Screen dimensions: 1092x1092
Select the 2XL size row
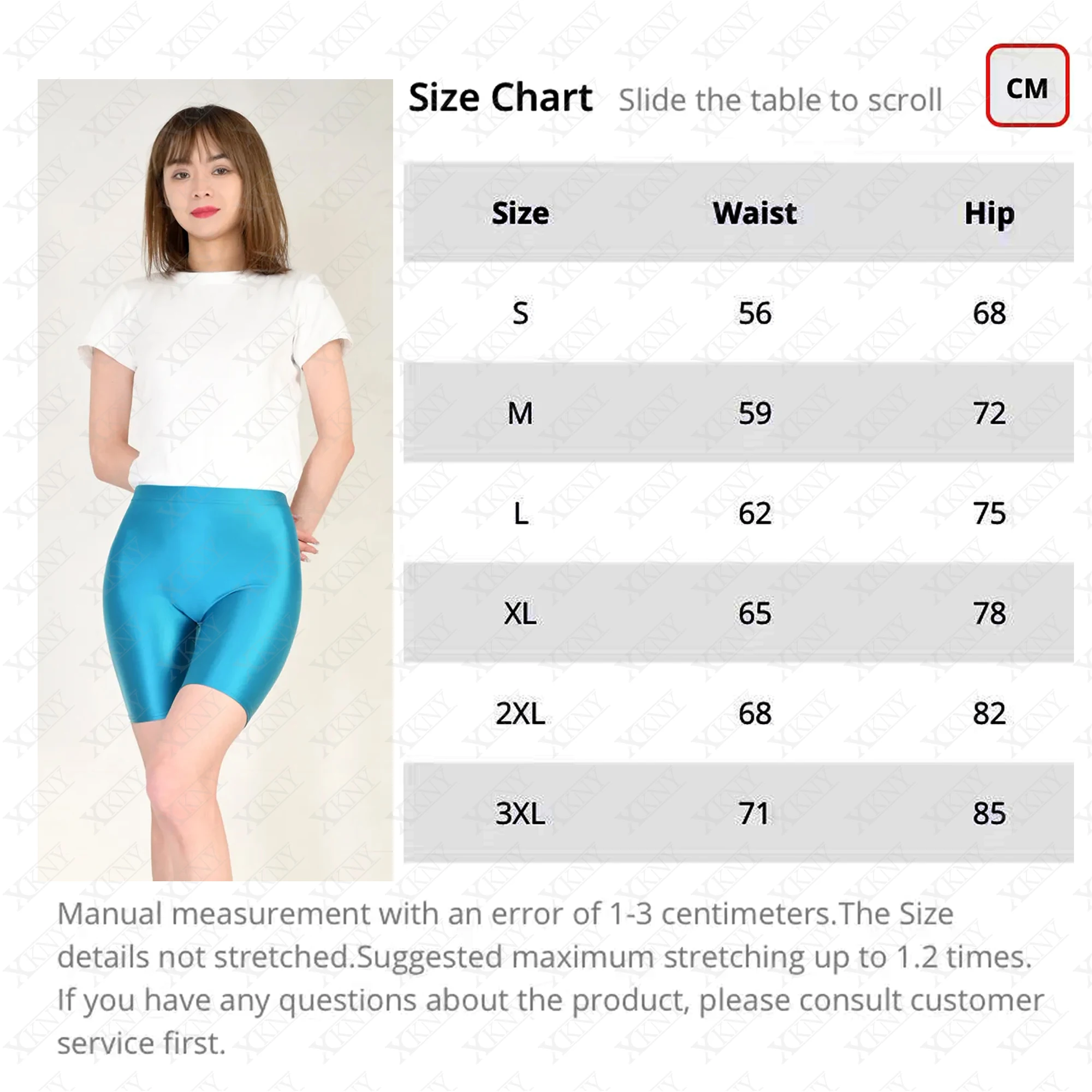(x=739, y=713)
